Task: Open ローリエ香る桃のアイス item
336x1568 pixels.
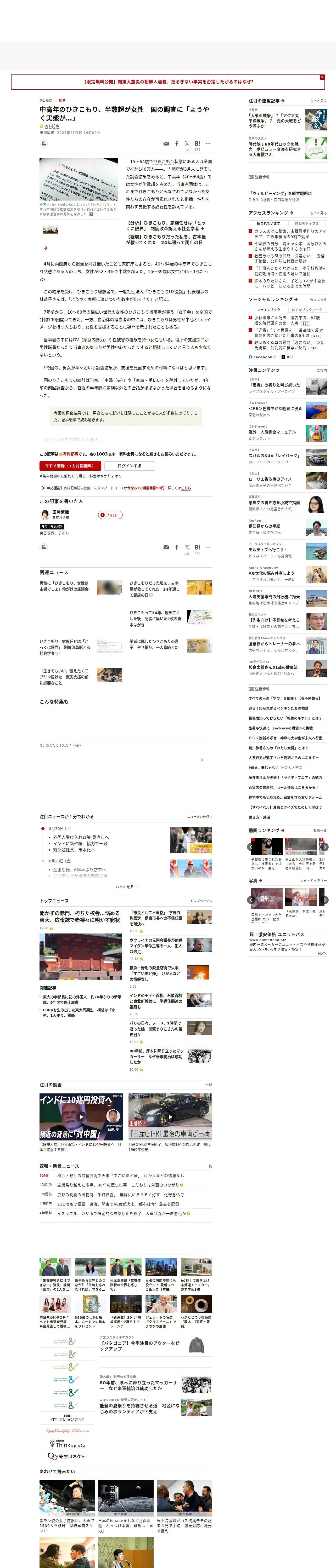Action: pyautogui.click(x=288, y=481)
